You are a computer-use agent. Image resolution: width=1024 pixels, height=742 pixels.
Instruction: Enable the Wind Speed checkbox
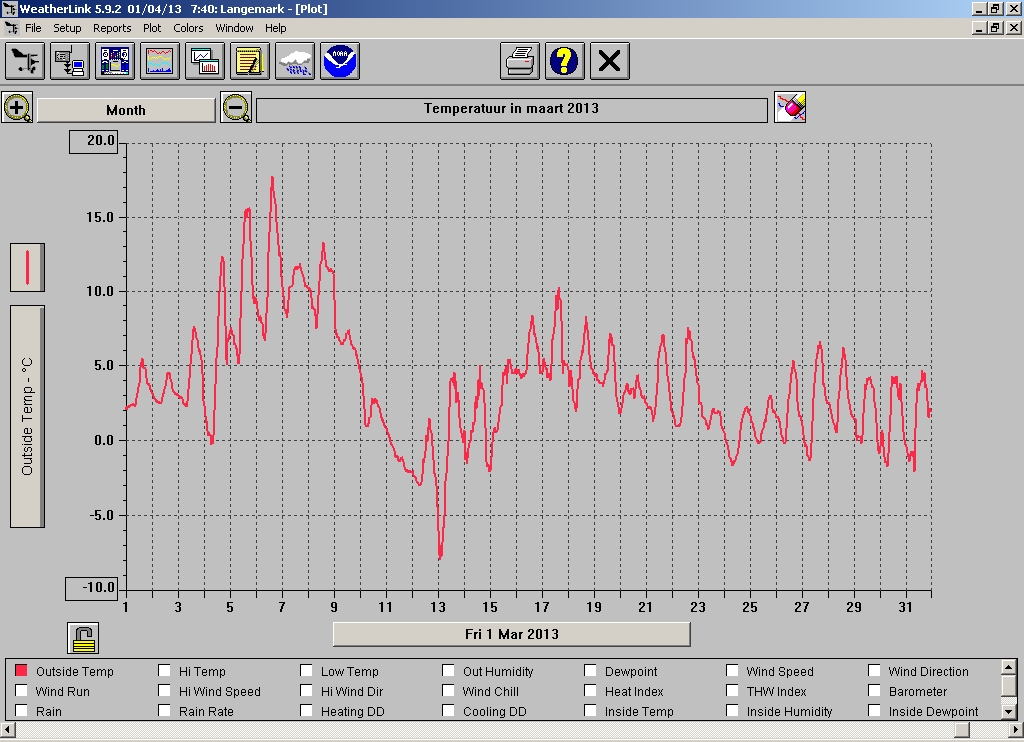point(732,671)
